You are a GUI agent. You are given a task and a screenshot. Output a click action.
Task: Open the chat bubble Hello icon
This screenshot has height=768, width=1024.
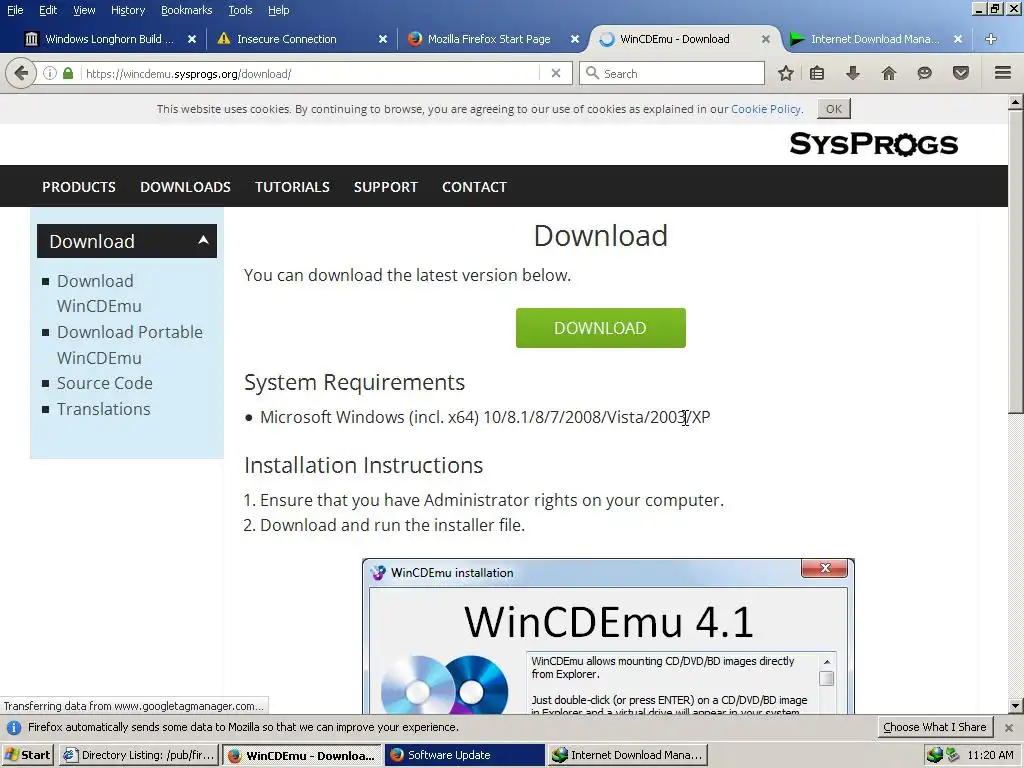(x=924, y=73)
